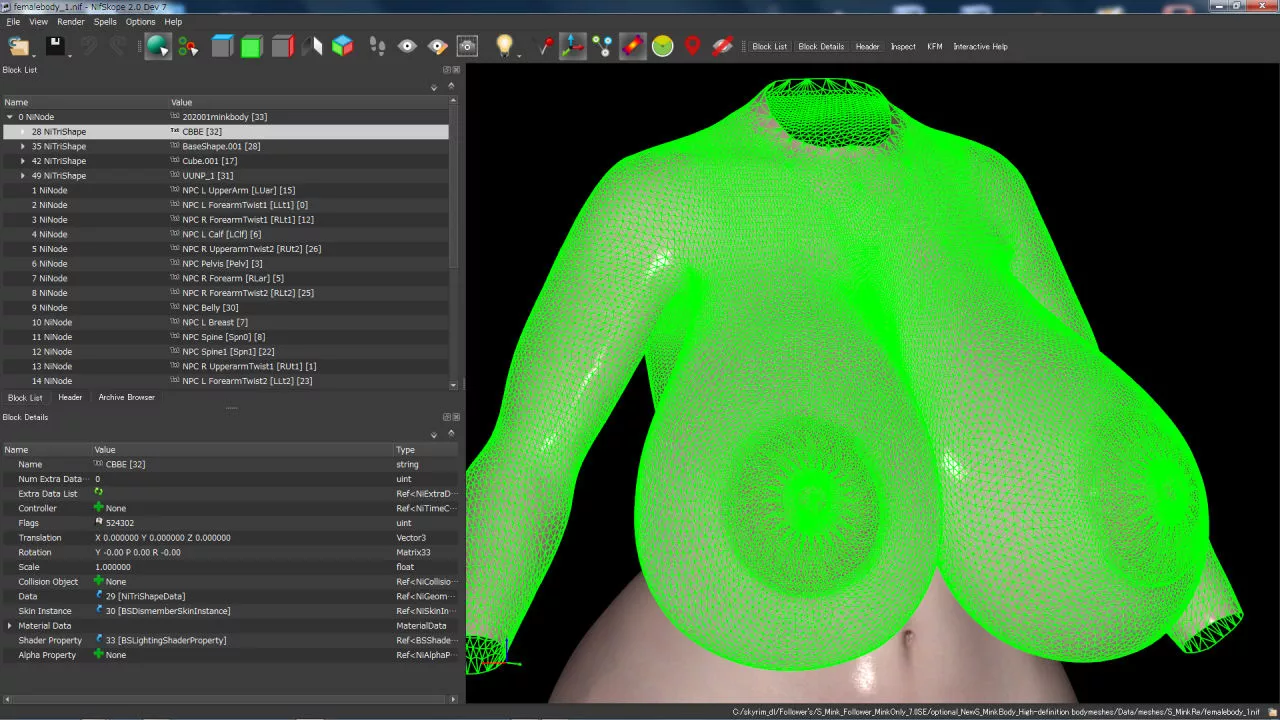Click the KFM toolbar button
This screenshot has width=1280, height=720.
pos(934,47)
